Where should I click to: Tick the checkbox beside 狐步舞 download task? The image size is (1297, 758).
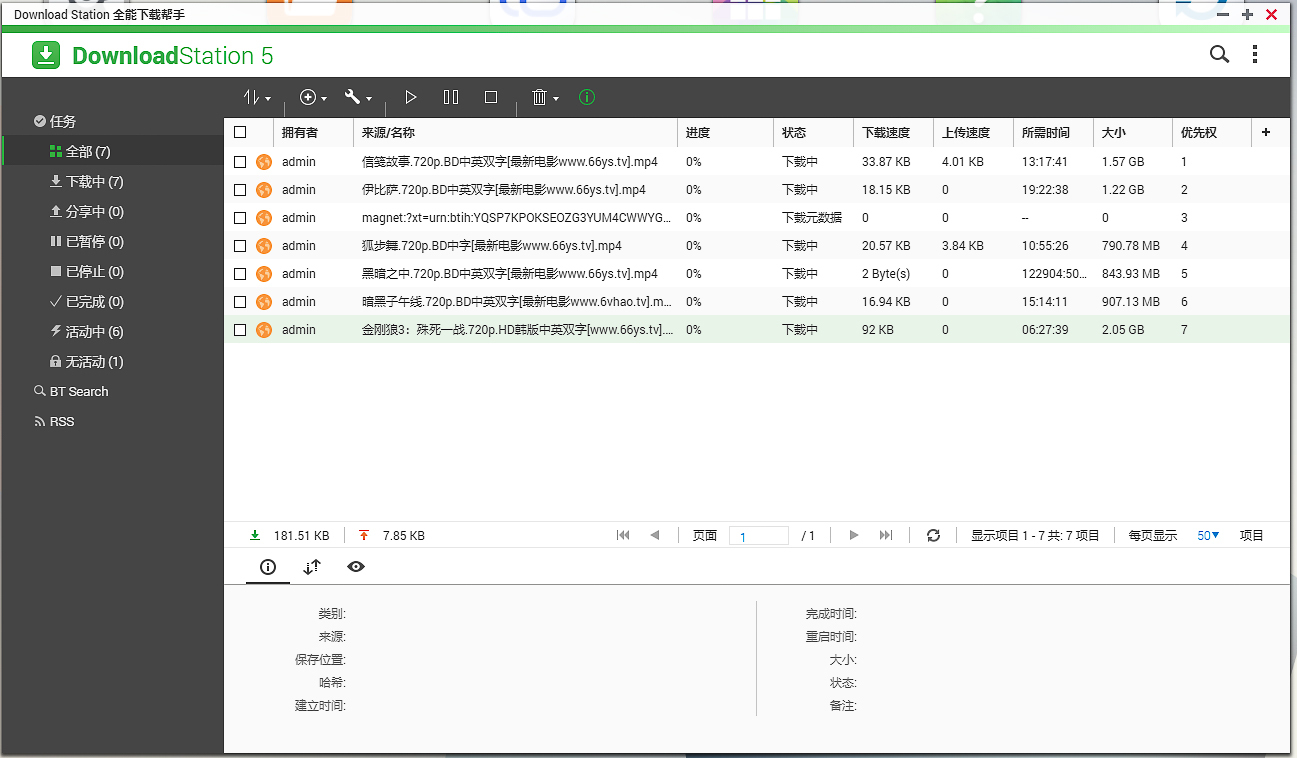coord(240,245)
